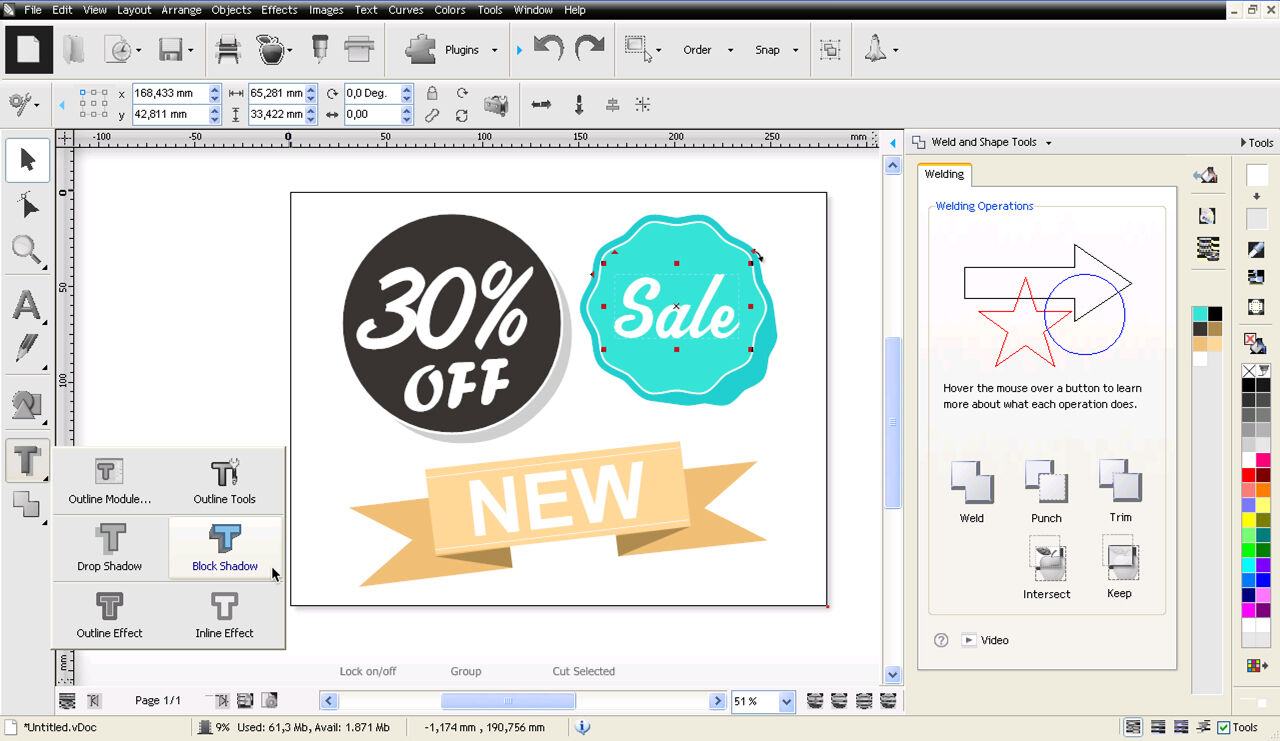Open the Effects menu

(279, 10)
